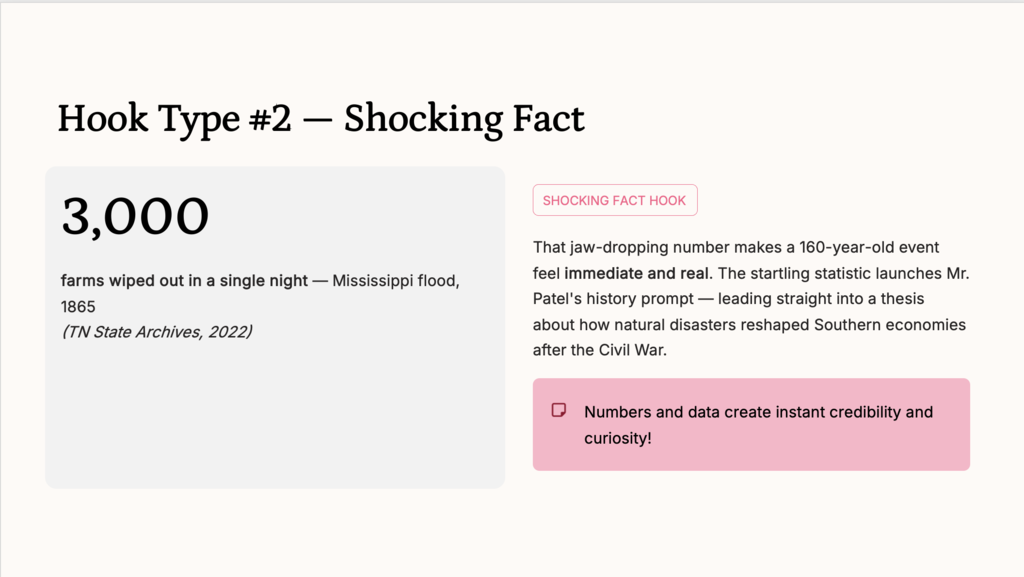The height and width of the screenshot is (577, 1024).
Task: Click the SHOCKING FACT HOOK badge
Action: pyautogui.click(x=614, y=200)
